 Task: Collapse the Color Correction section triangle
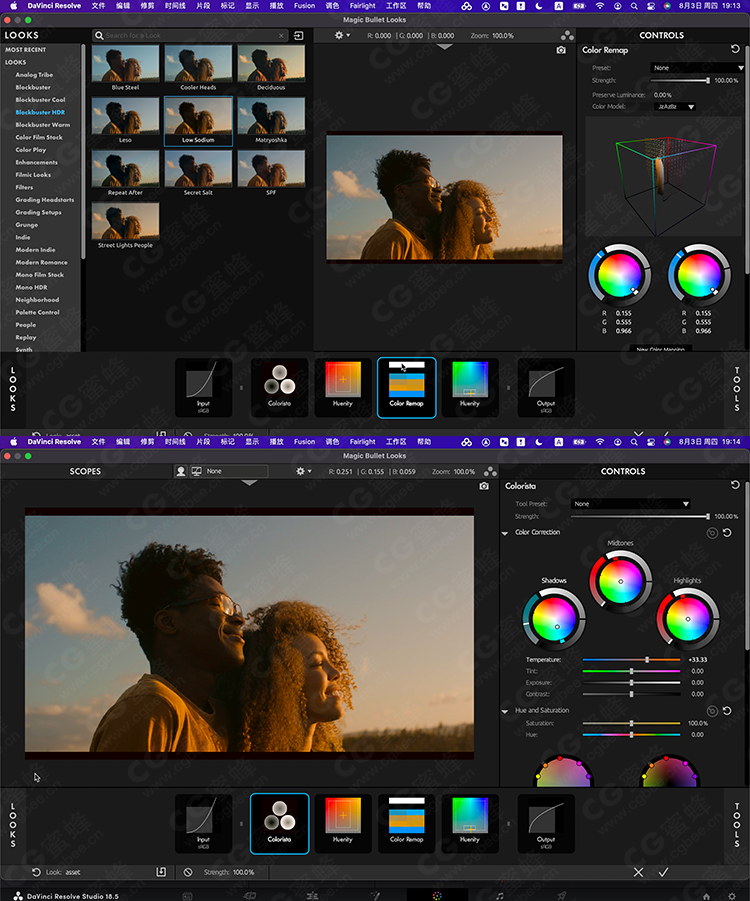point(505,533)
